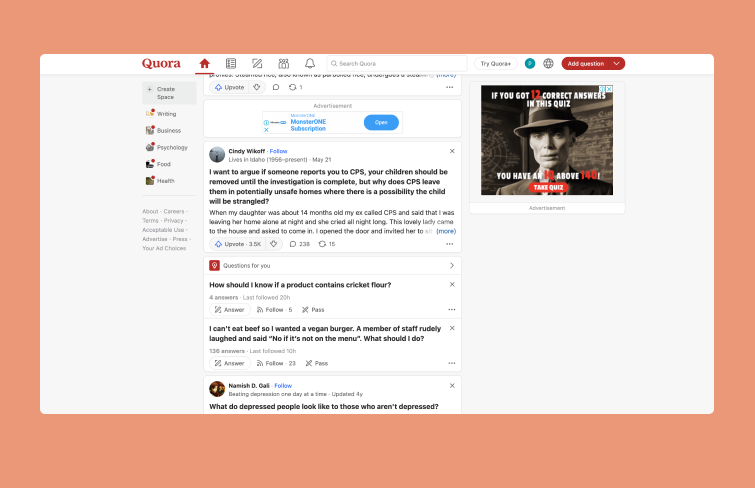This screenshot has width=755, height=488.
Task: Click Create Space in sidebar
Action: [169, 93]
